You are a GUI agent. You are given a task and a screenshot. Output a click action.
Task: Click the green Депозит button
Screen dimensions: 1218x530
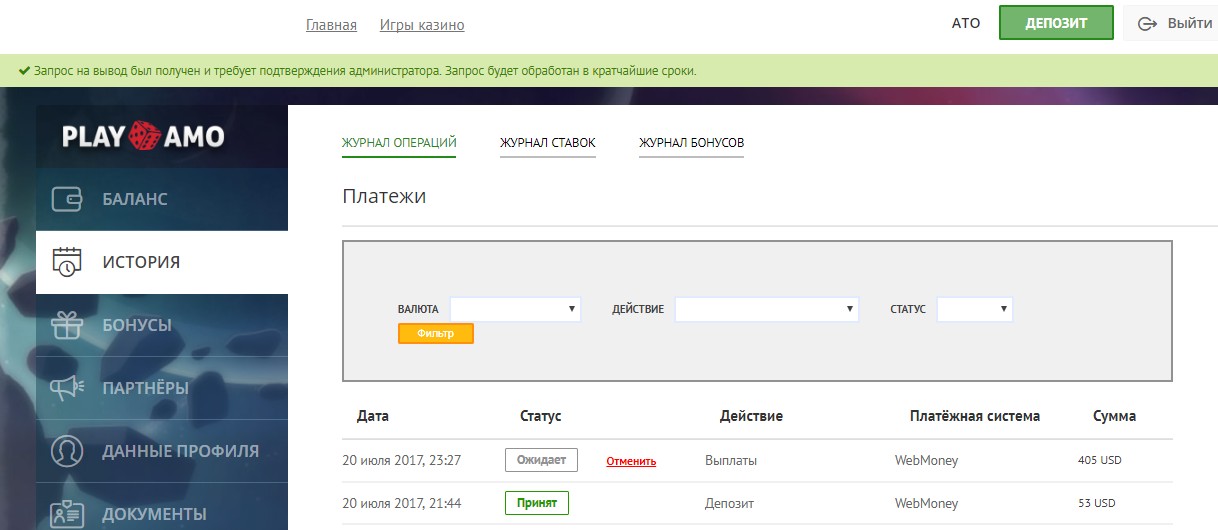tap(1056, 23)
